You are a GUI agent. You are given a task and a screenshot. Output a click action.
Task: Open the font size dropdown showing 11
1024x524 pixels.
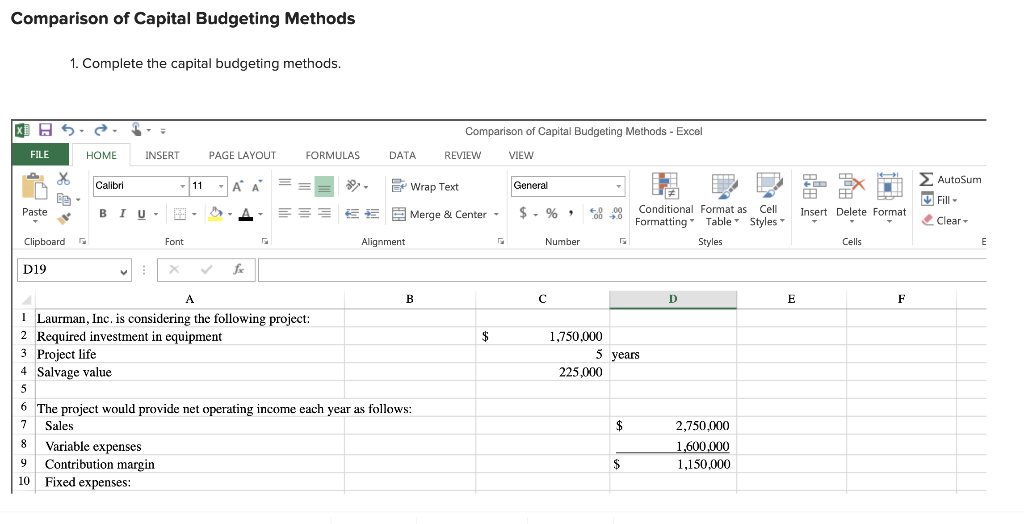pos(221,186)
